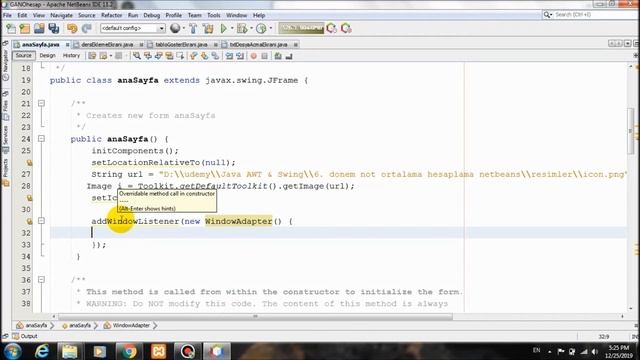The image size is (640, 360).
Task: Click the Shift Line Right icon
Action: click(240, 56)
